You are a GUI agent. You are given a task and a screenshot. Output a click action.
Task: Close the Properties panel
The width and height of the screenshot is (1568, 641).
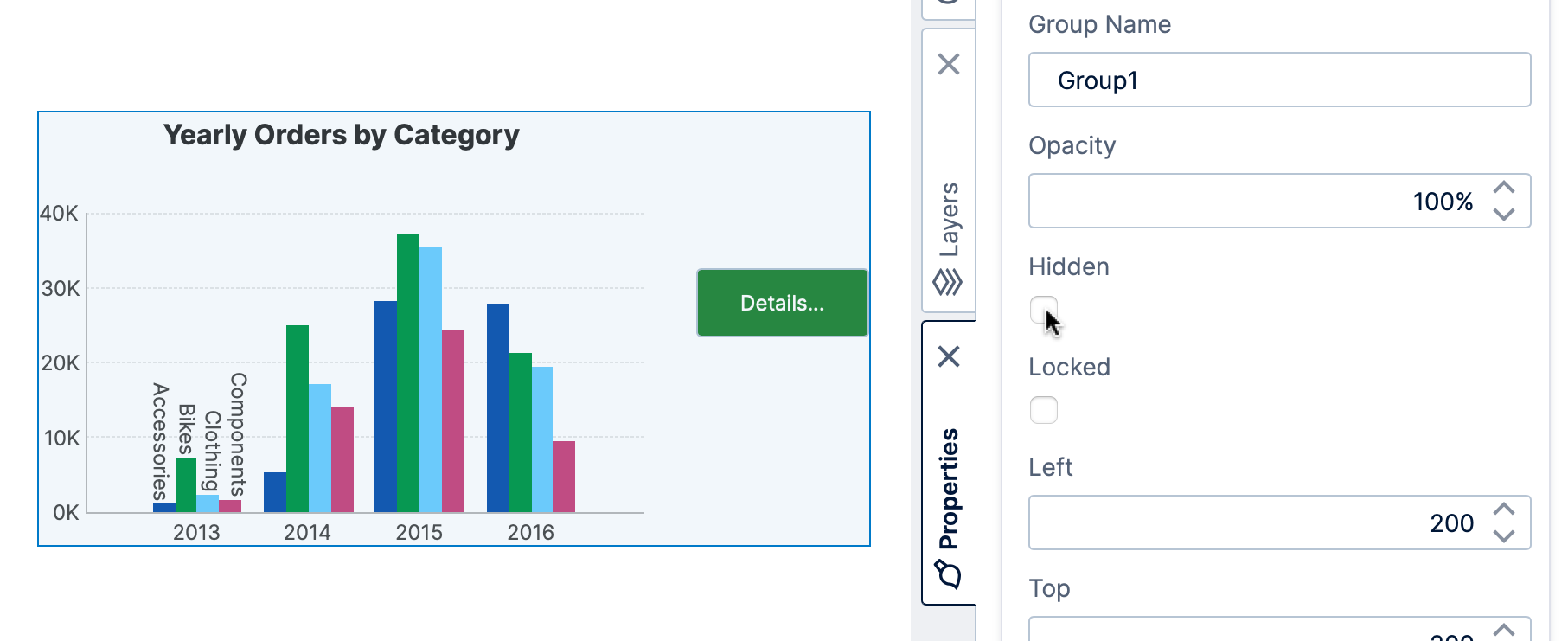(949, 356)
